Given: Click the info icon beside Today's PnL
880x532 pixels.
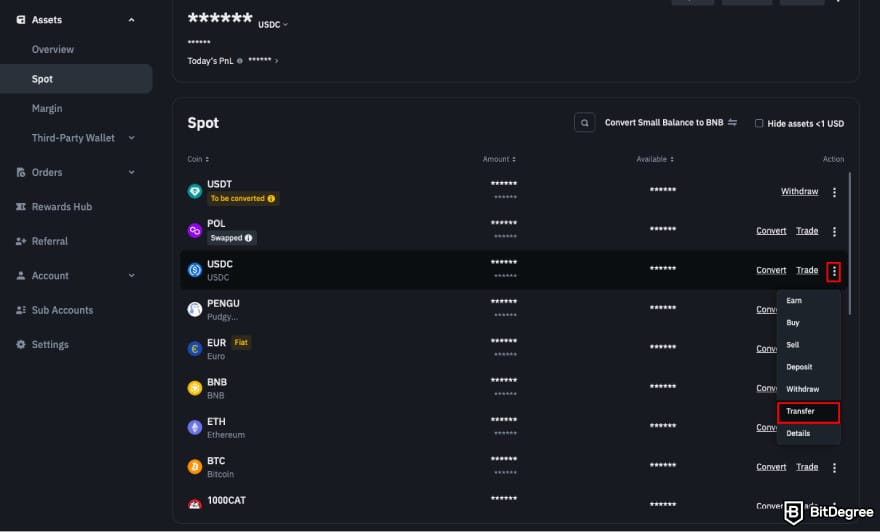Looking at the screenshot, I should 240,61.
